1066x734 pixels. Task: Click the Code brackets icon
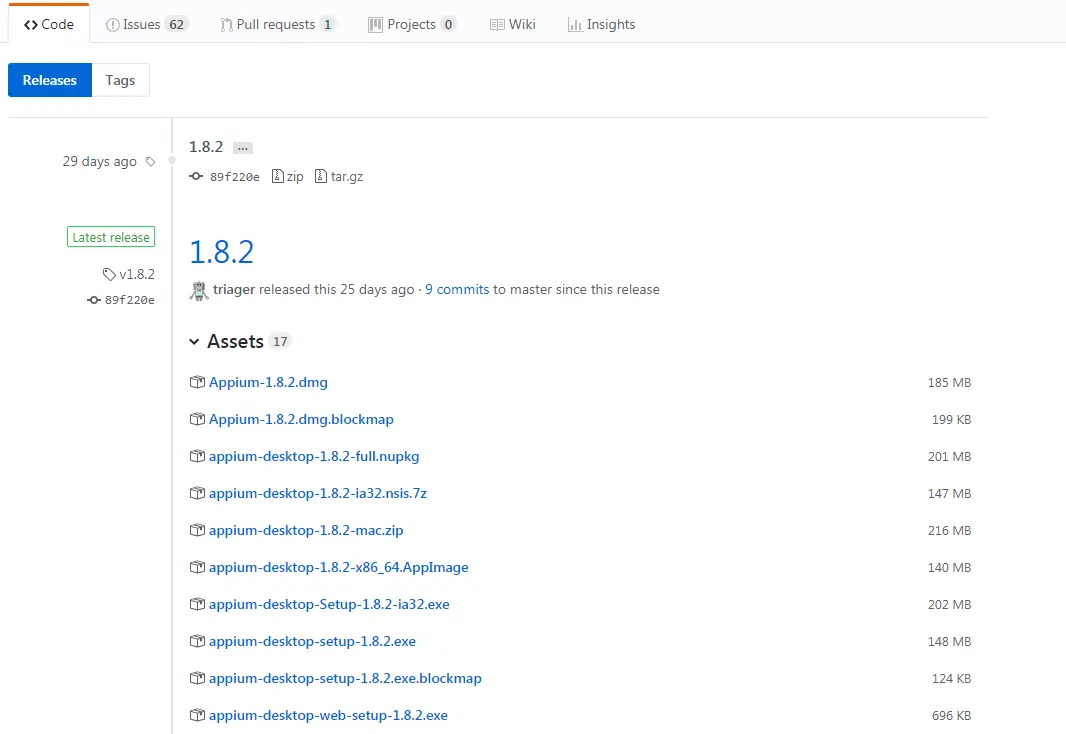[x=31, y=25]
